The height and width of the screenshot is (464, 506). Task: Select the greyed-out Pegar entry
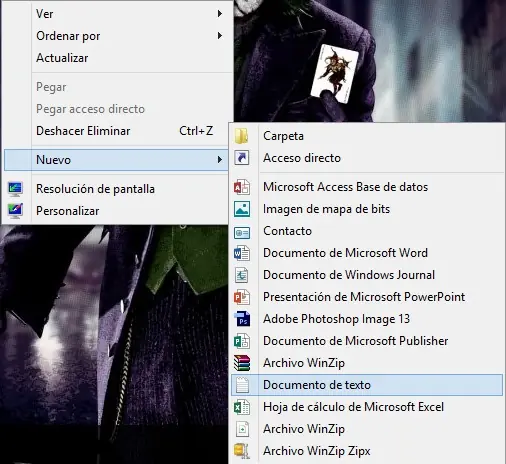pos(51,87)
